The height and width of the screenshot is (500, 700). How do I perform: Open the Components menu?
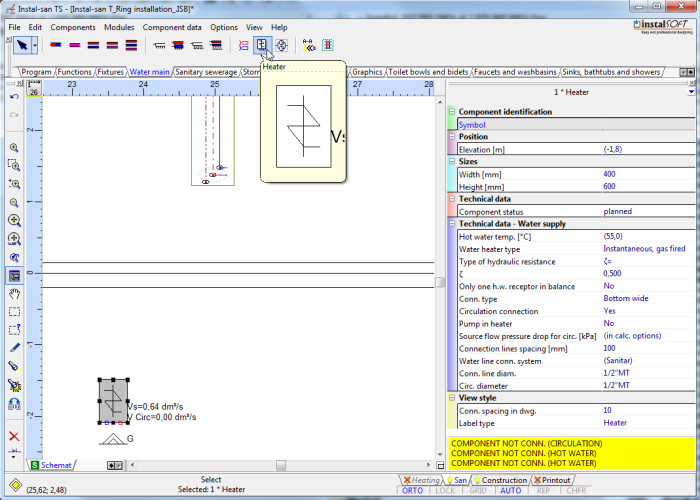[73, 27]
